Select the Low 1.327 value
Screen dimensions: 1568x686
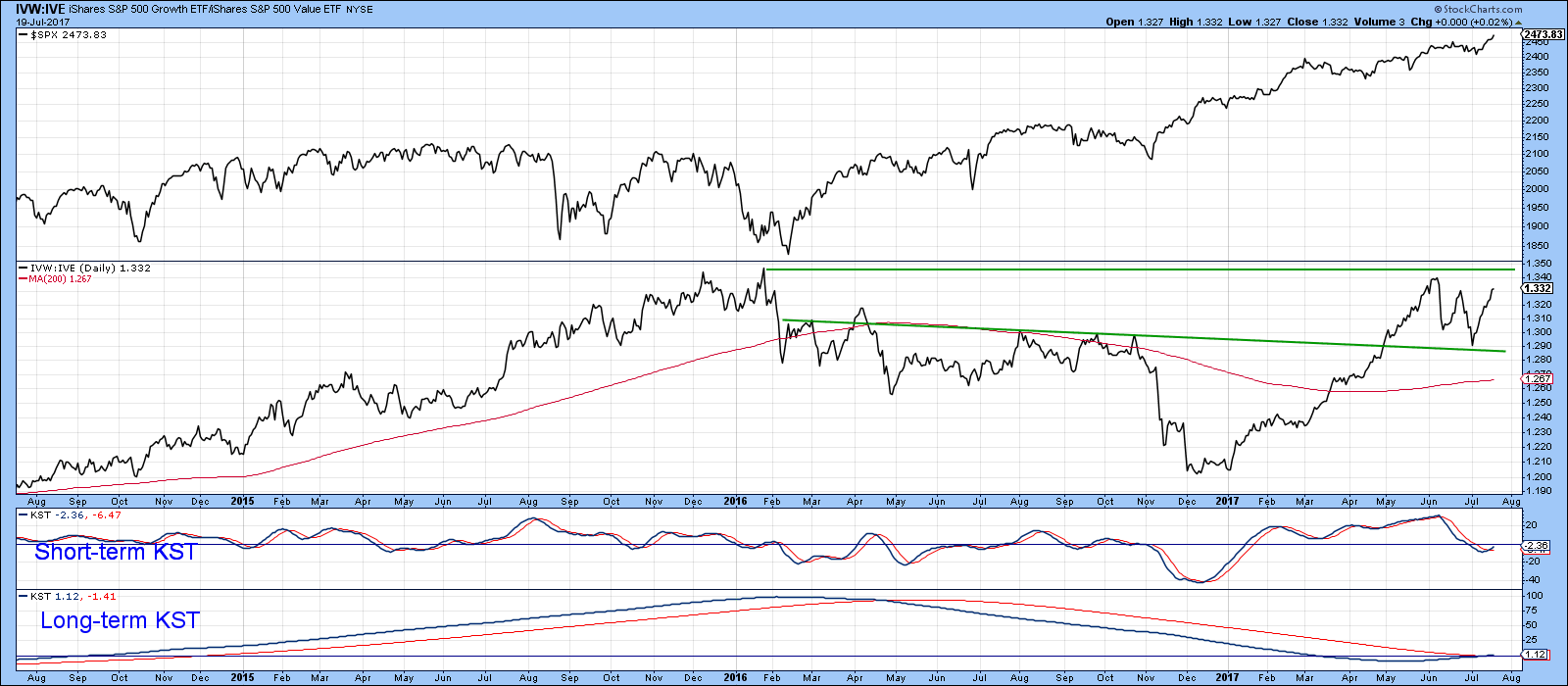(1253, 22)
